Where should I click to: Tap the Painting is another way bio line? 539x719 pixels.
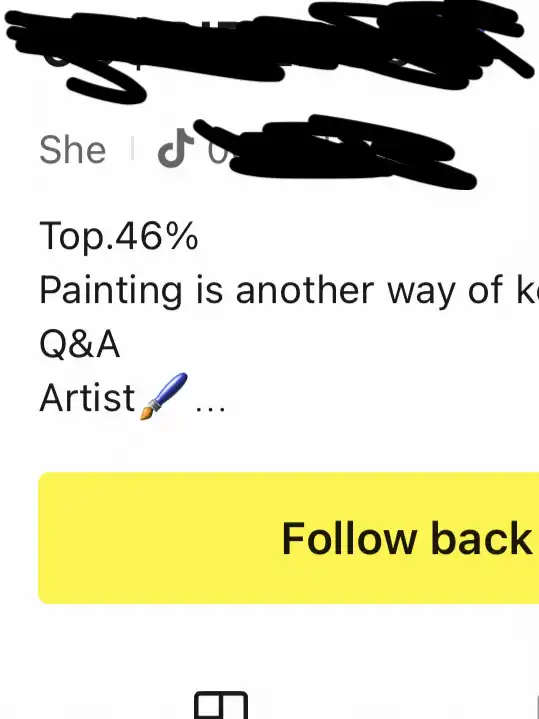tap(289, 291)
